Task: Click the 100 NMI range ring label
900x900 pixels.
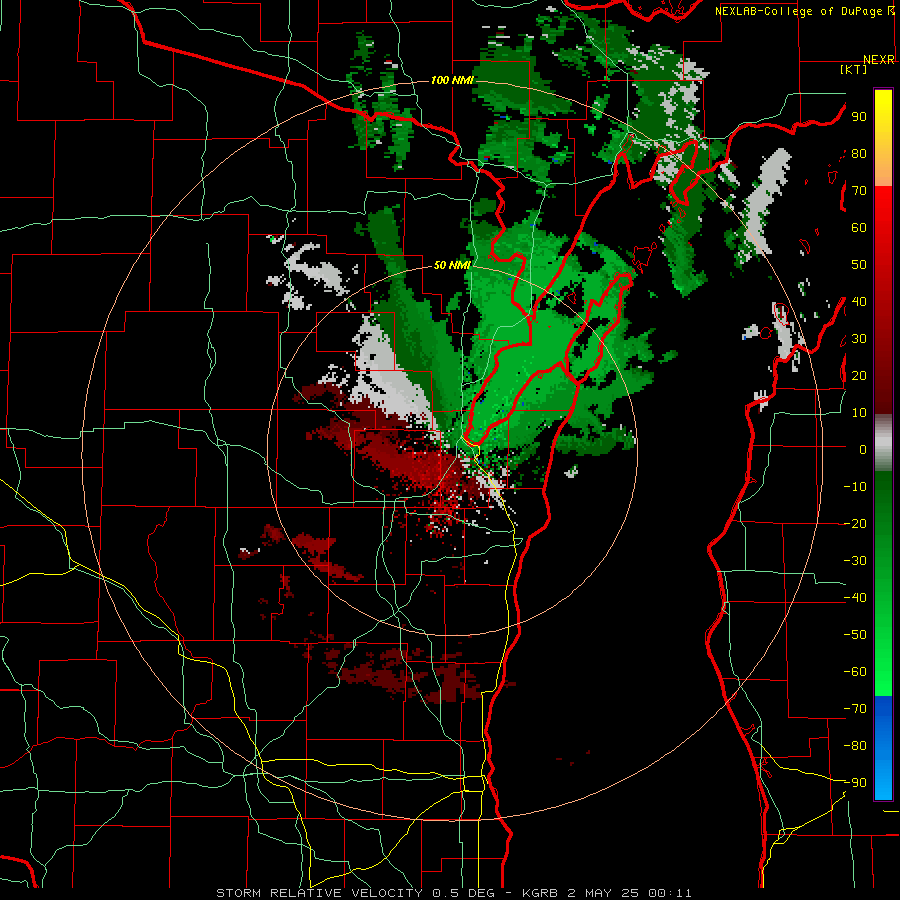Action: pos(452,80)
